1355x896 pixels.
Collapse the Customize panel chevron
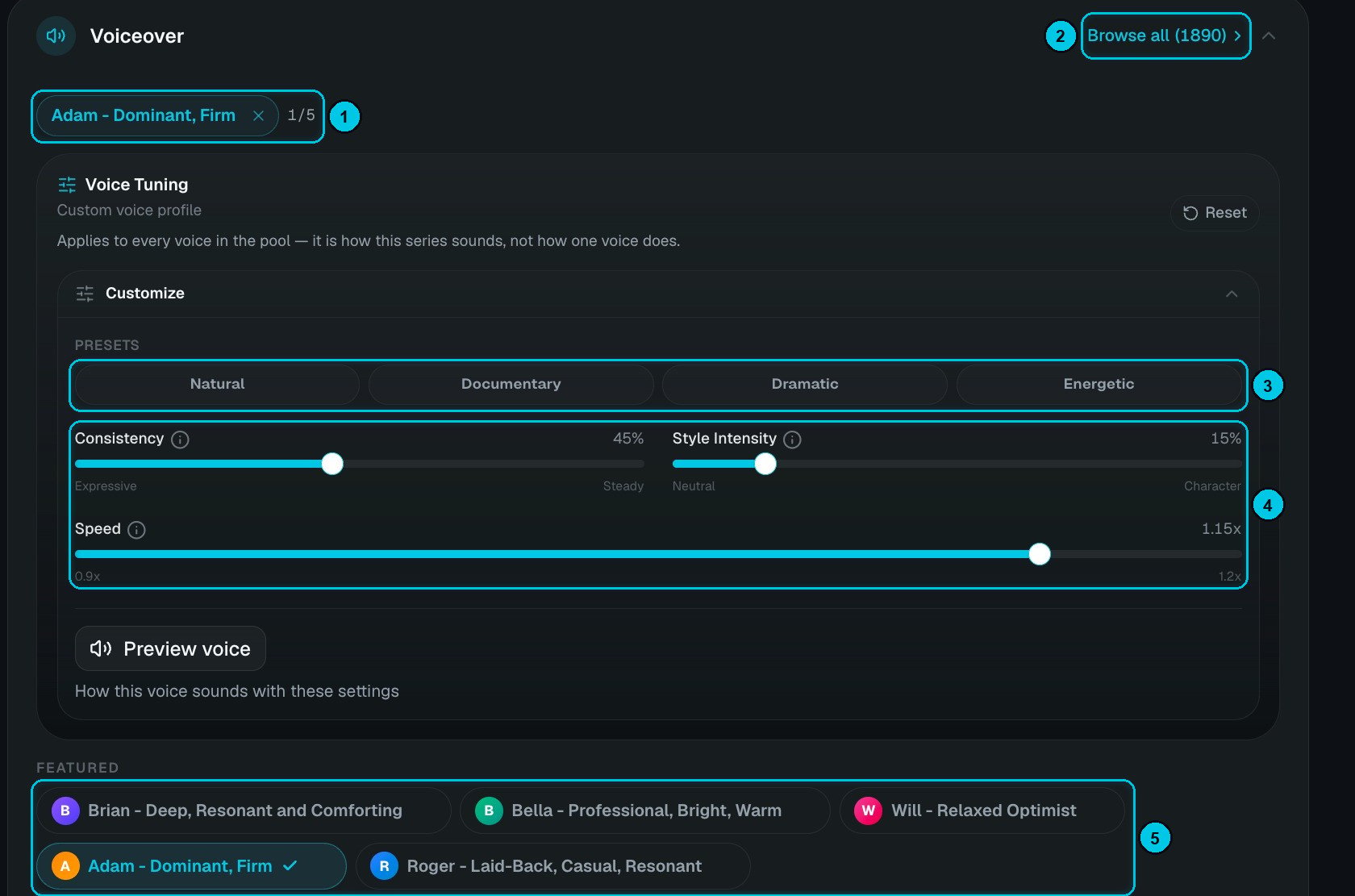point(1232,294)
